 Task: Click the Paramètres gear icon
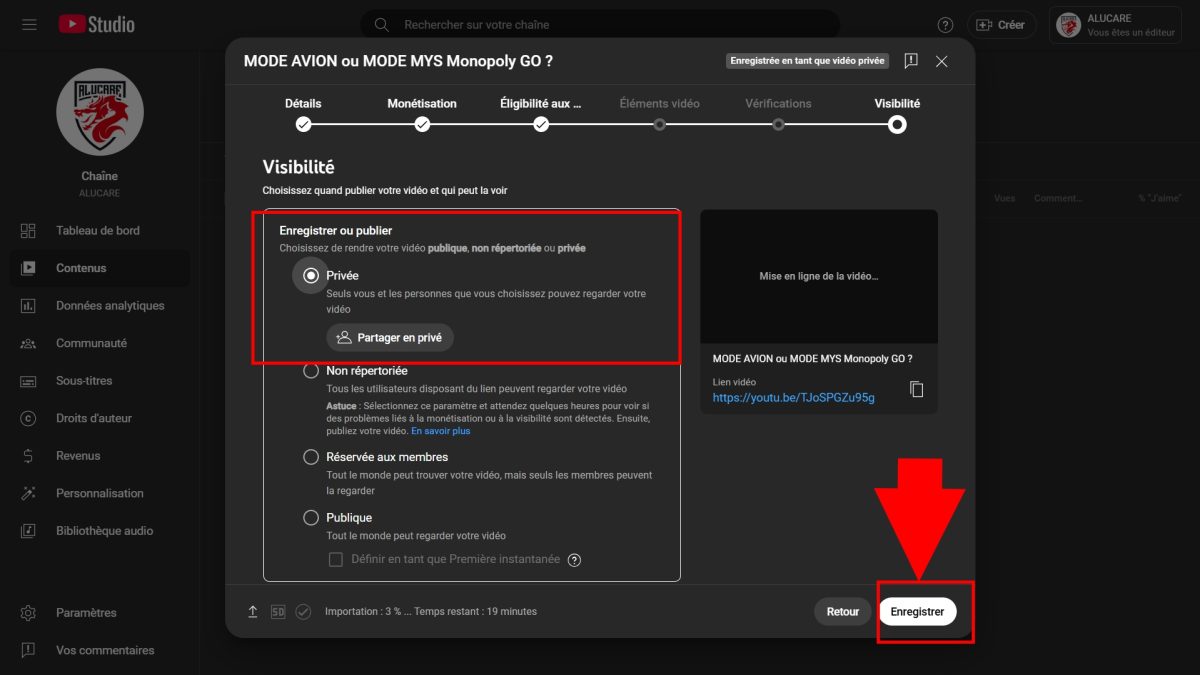(x=28, y=613)
